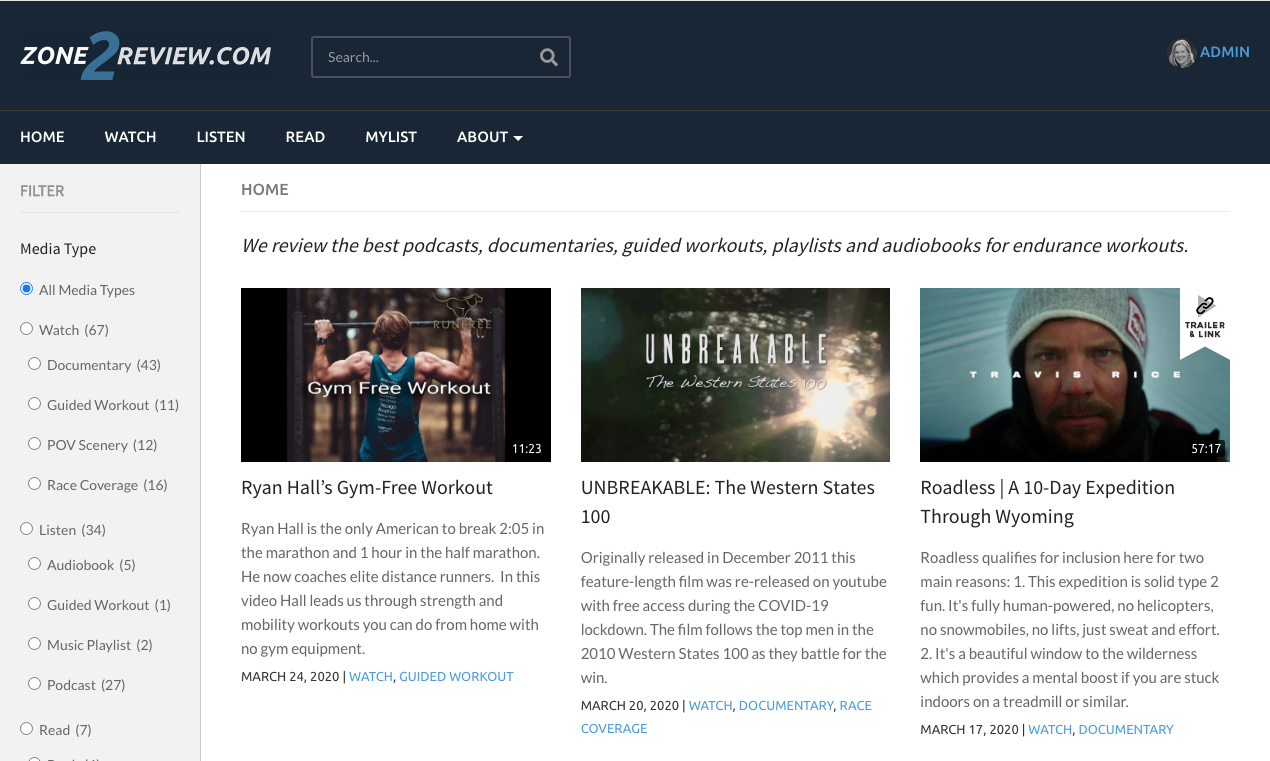Image resolution: width=1270 pixels, height=761 pixels.
Task: Click the 57:17 duration label
Action: (x=1206, y=449)
